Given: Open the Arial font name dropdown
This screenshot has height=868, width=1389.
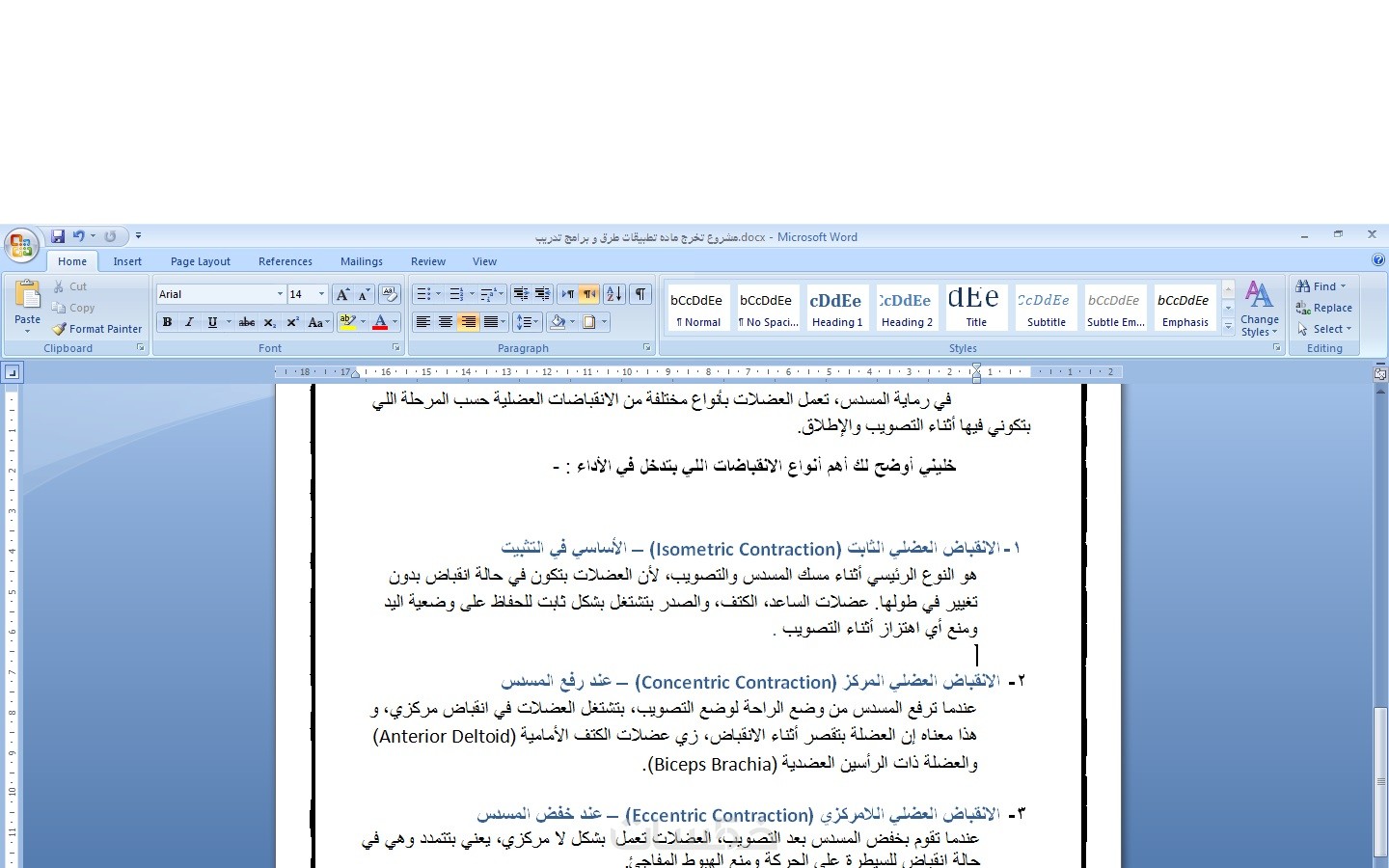Looking at the screenshot, I should (280, 294).
